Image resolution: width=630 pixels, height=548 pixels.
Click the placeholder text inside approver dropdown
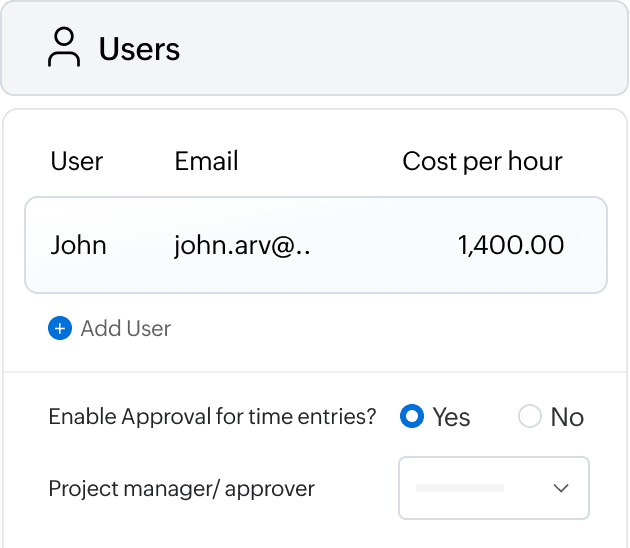(x=459, y=488)
